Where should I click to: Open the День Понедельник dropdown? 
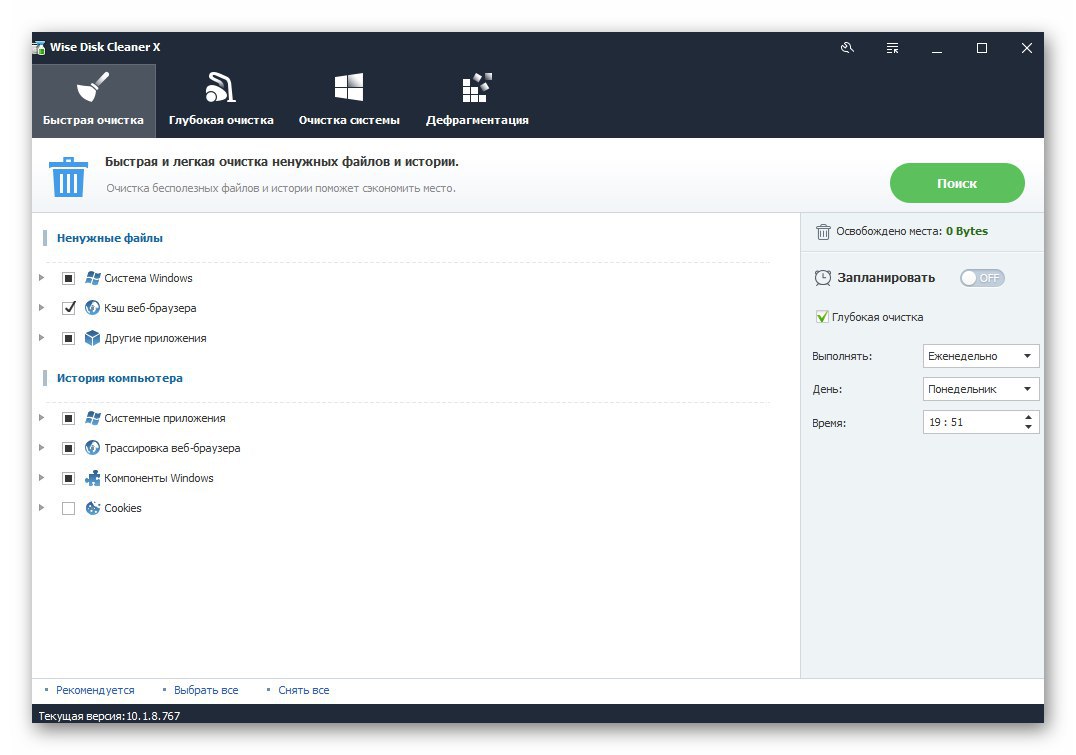coord(981,389)
